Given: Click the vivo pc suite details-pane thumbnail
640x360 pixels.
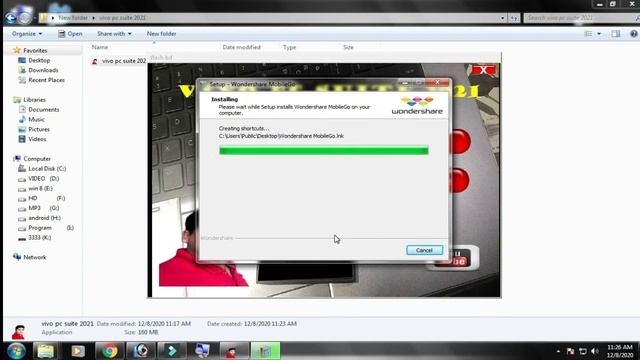Looking at the screenshot, I should tap(18, 332).
